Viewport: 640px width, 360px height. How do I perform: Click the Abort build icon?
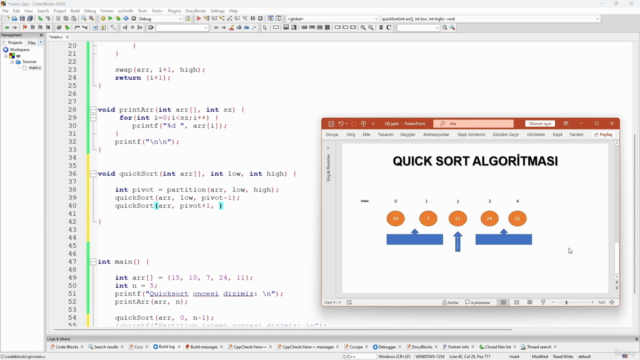click(x=133, y=19)
